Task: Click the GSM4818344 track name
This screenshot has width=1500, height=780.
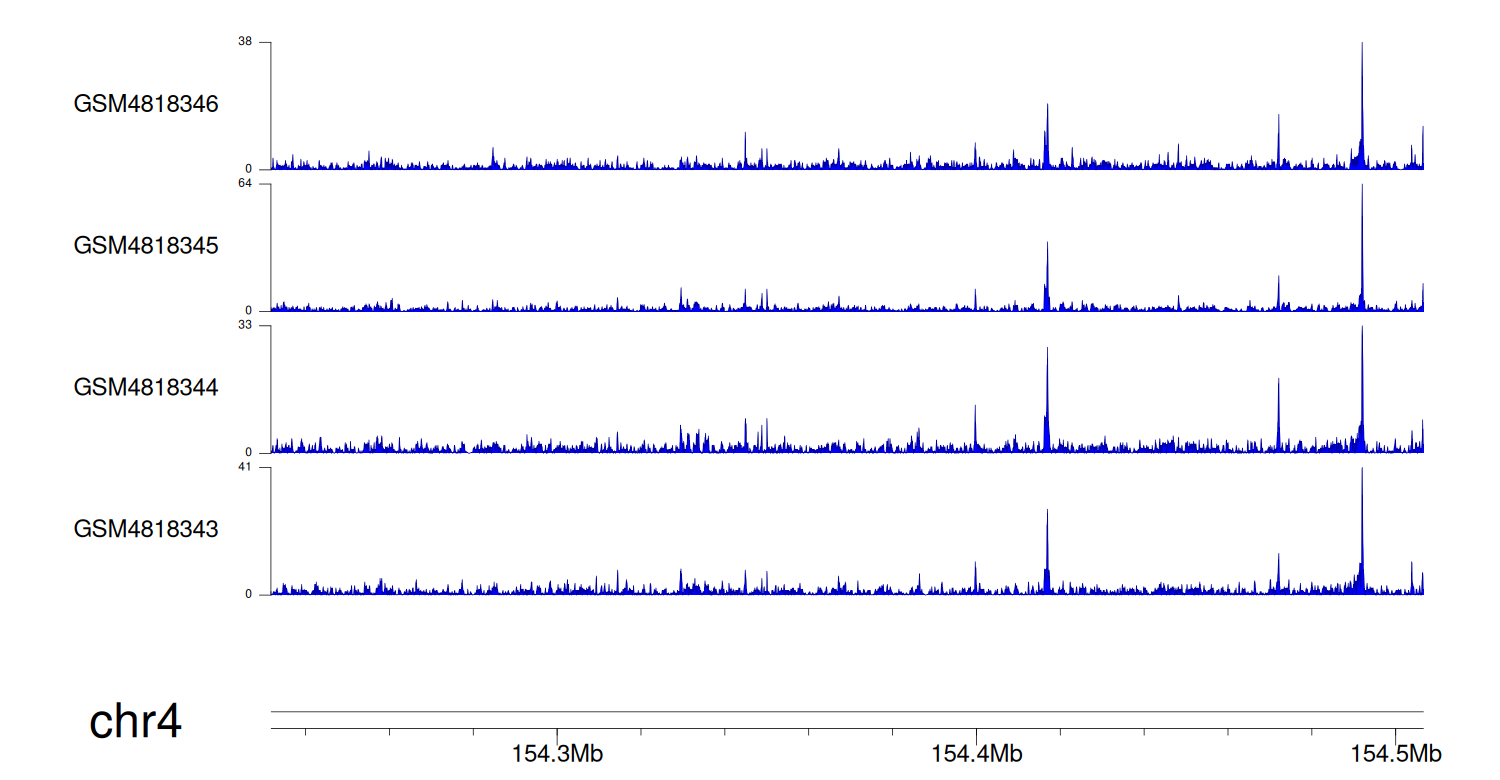Action: click(x=146, y=387)
